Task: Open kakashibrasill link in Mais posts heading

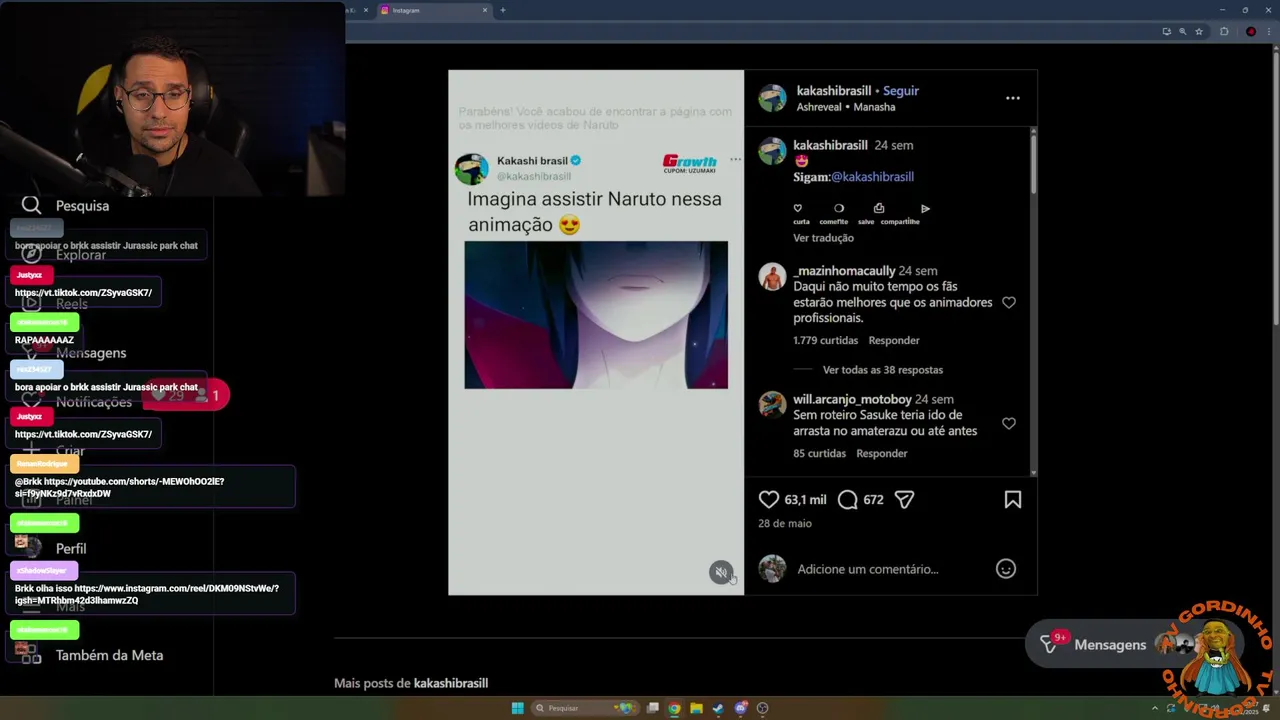Action: [451, 683]
